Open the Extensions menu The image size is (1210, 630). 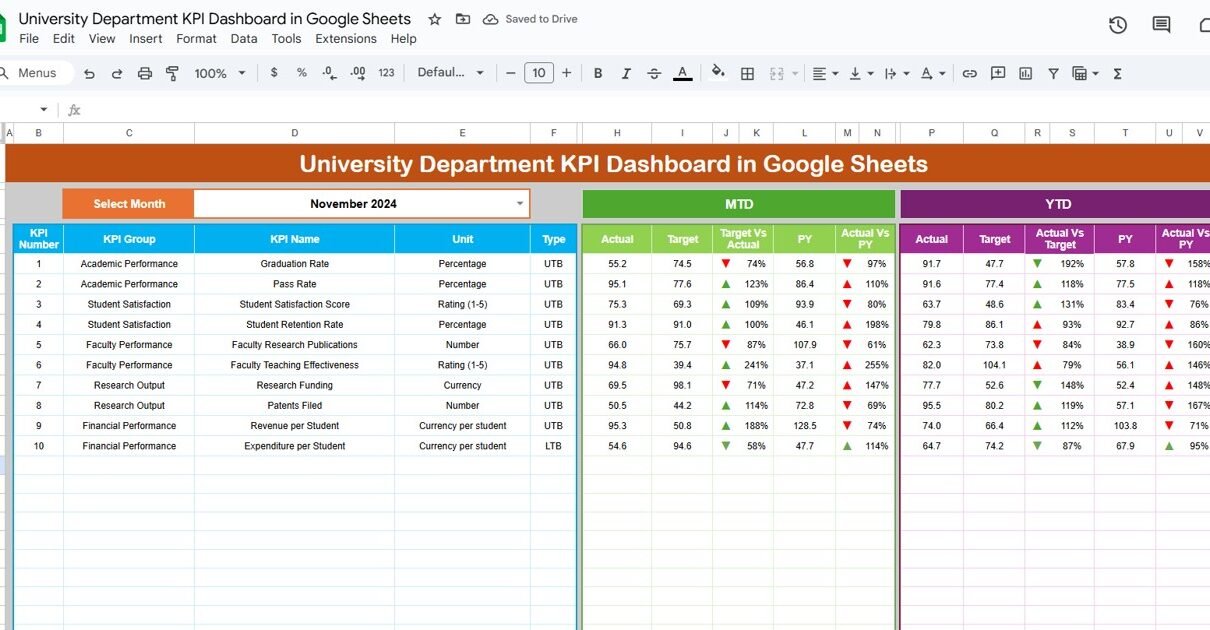(345, 39)
